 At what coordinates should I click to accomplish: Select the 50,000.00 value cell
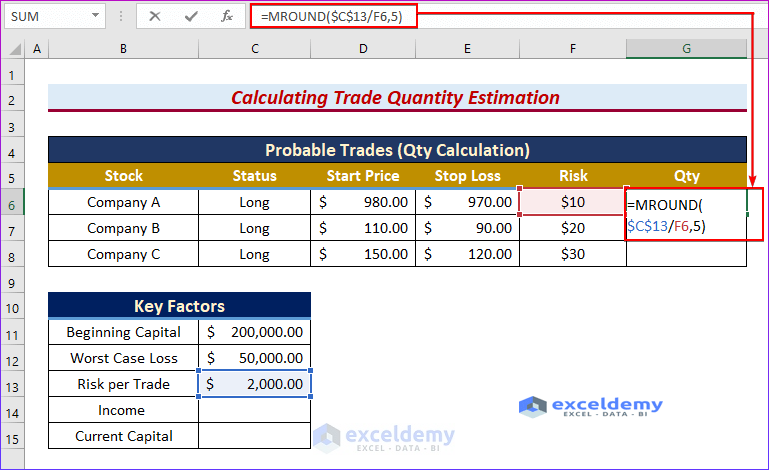click(x=255, y=358)
